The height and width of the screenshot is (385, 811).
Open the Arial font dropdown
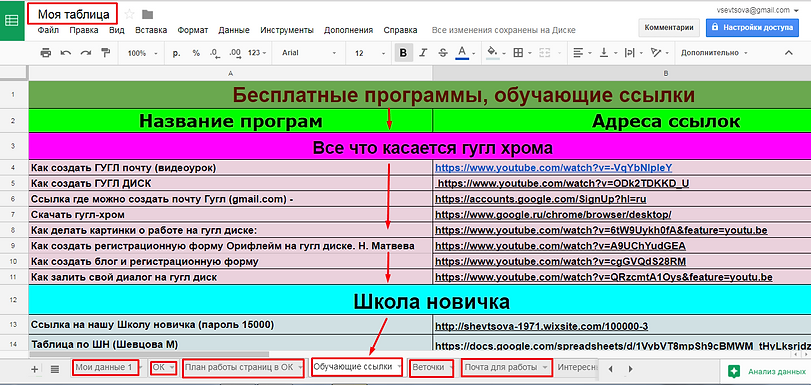tap(309, 53)
